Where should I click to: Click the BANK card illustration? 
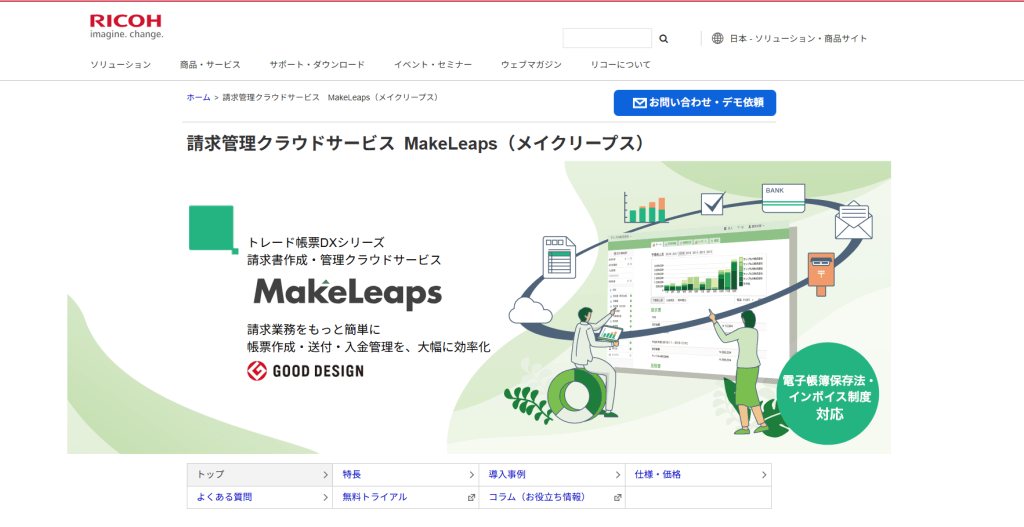pyautogui.click(x=783, y=197)
